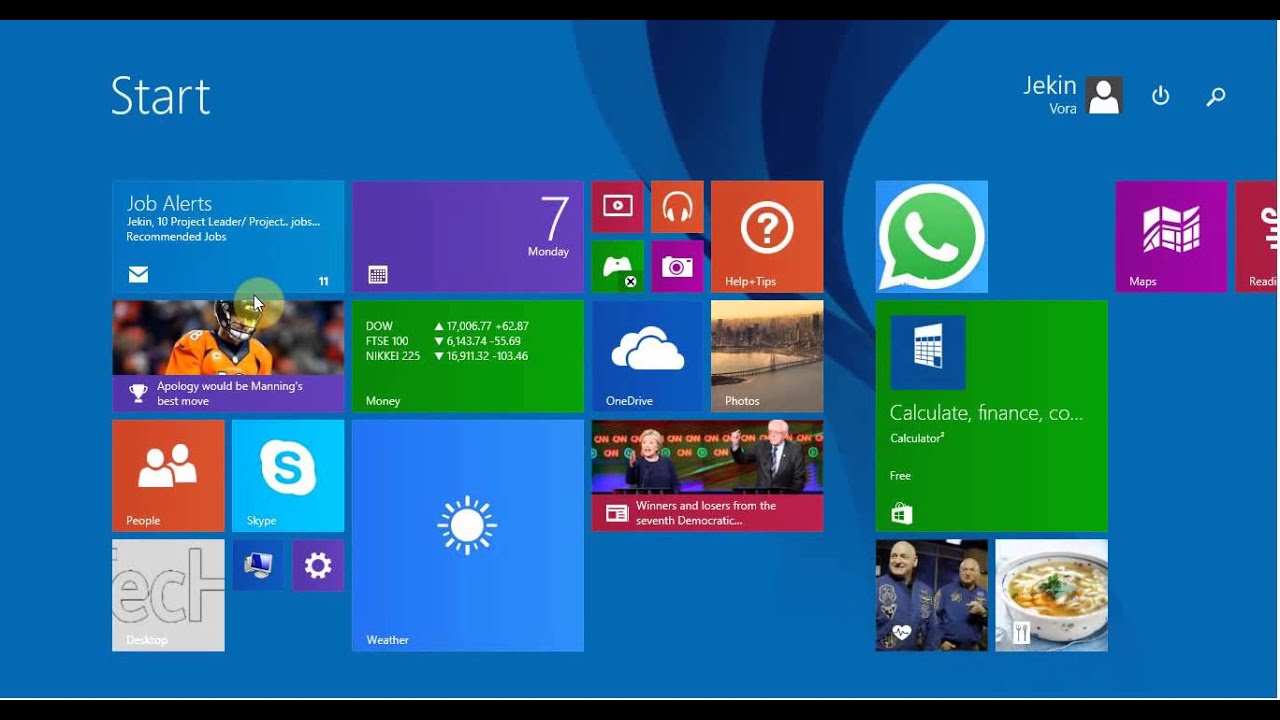Open the Desktop tile
Viewport: 1280px width, 720px height.
click(168, 596)
